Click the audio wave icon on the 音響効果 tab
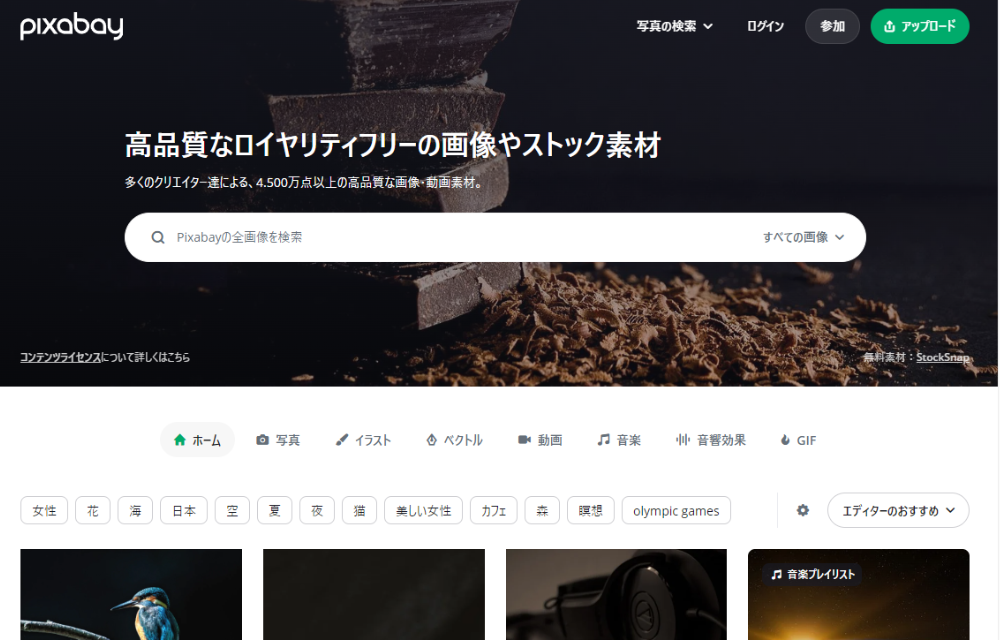Viewport: 1000px width, 640px height. click(684, 439)
